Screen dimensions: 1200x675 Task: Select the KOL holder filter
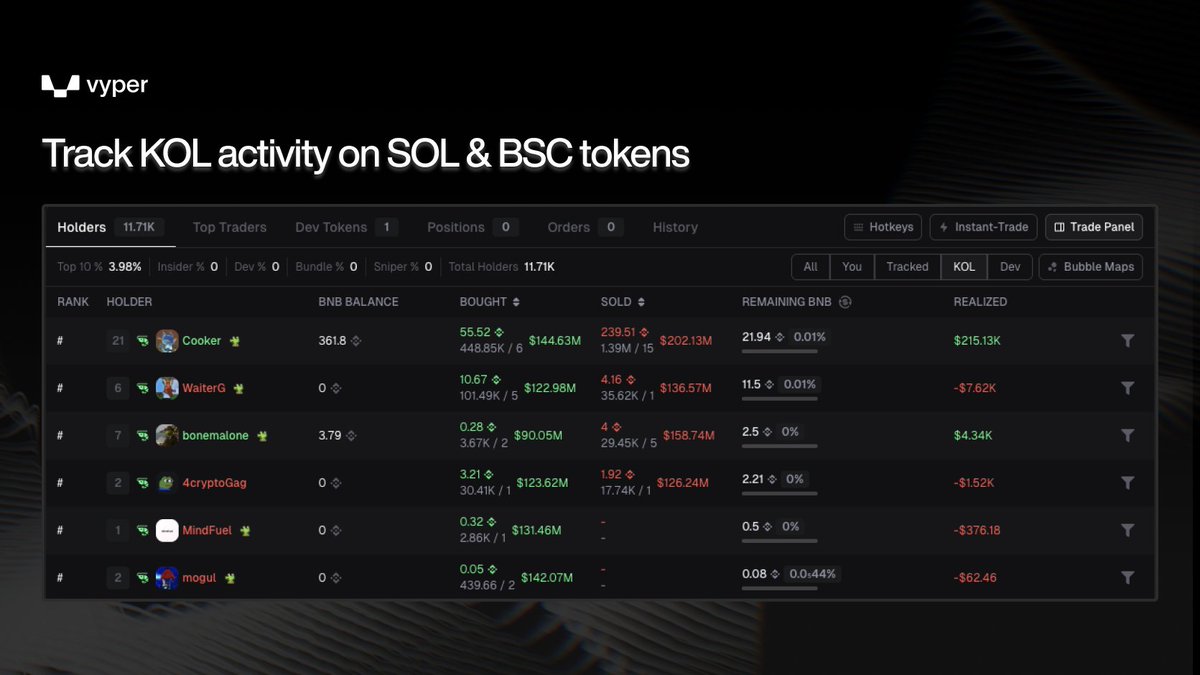coord(964,267)
